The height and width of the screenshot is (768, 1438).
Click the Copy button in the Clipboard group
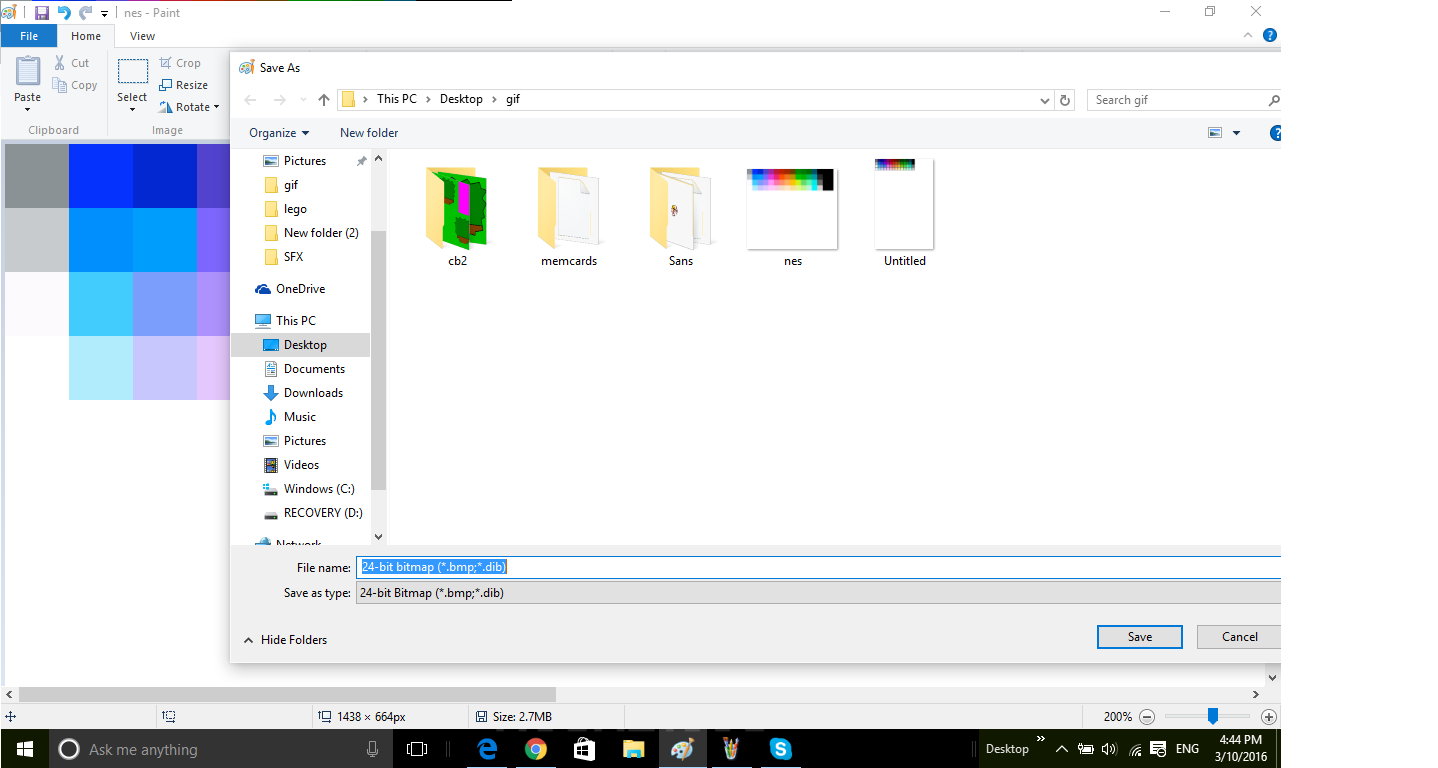pyautogui.click(x=76, y=86)
